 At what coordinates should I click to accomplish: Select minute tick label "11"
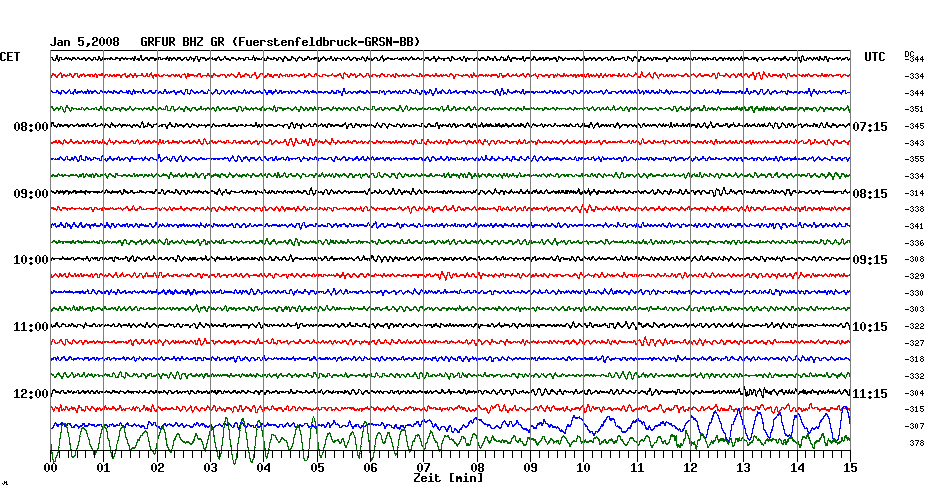pos(637,467)
